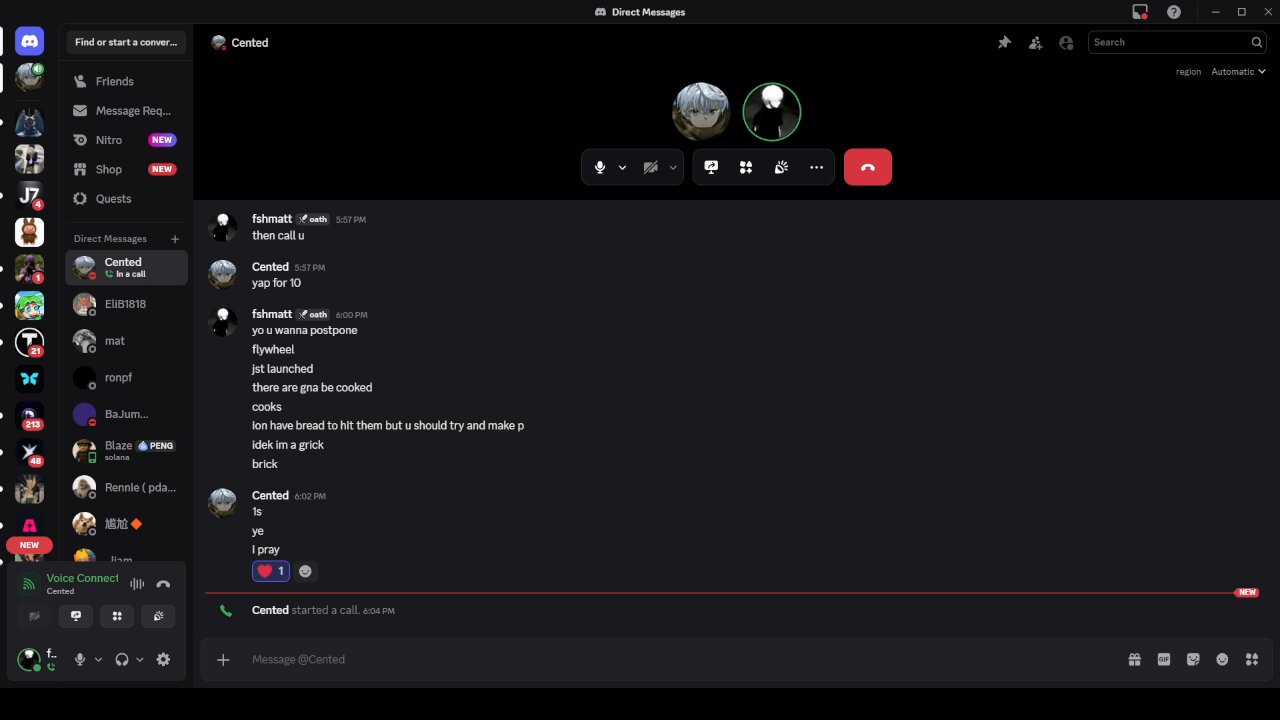This screenshot has width=1280, height=720.
Task: Hang up with red disconnect button
Action: click(x=867, y=167)
